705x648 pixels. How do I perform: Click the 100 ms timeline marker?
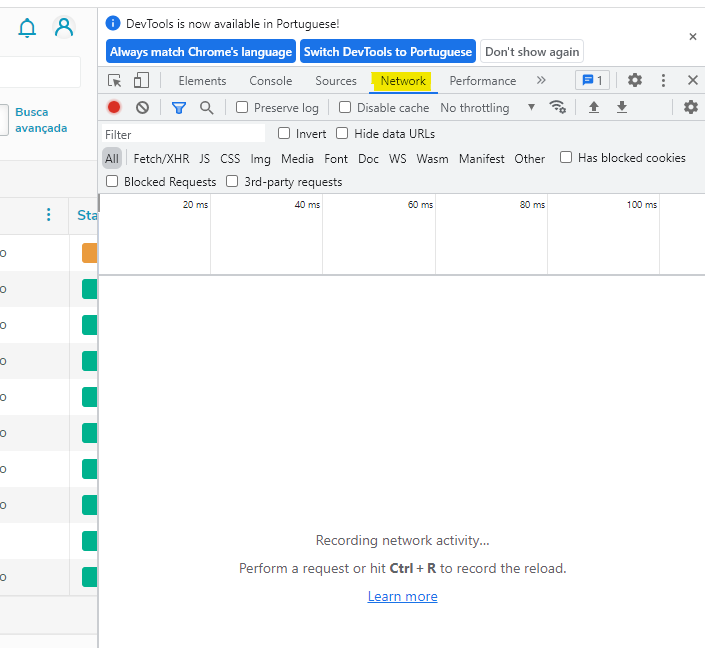point(642,205)
